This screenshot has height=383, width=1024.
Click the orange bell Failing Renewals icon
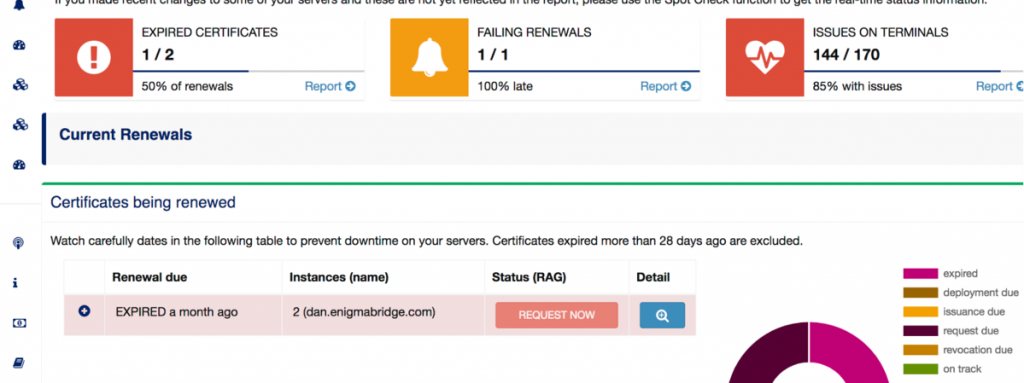(429, 58)
